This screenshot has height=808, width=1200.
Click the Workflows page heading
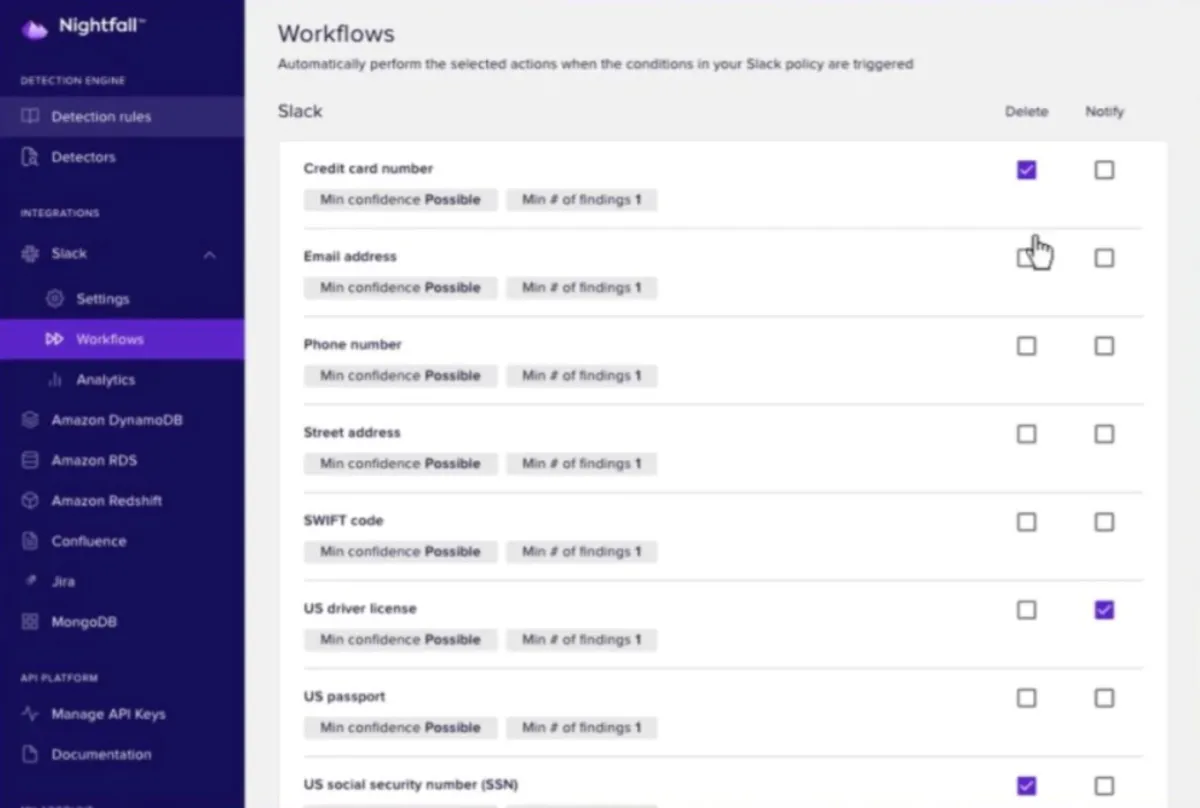pyautogui.click(x=336, y=34)
